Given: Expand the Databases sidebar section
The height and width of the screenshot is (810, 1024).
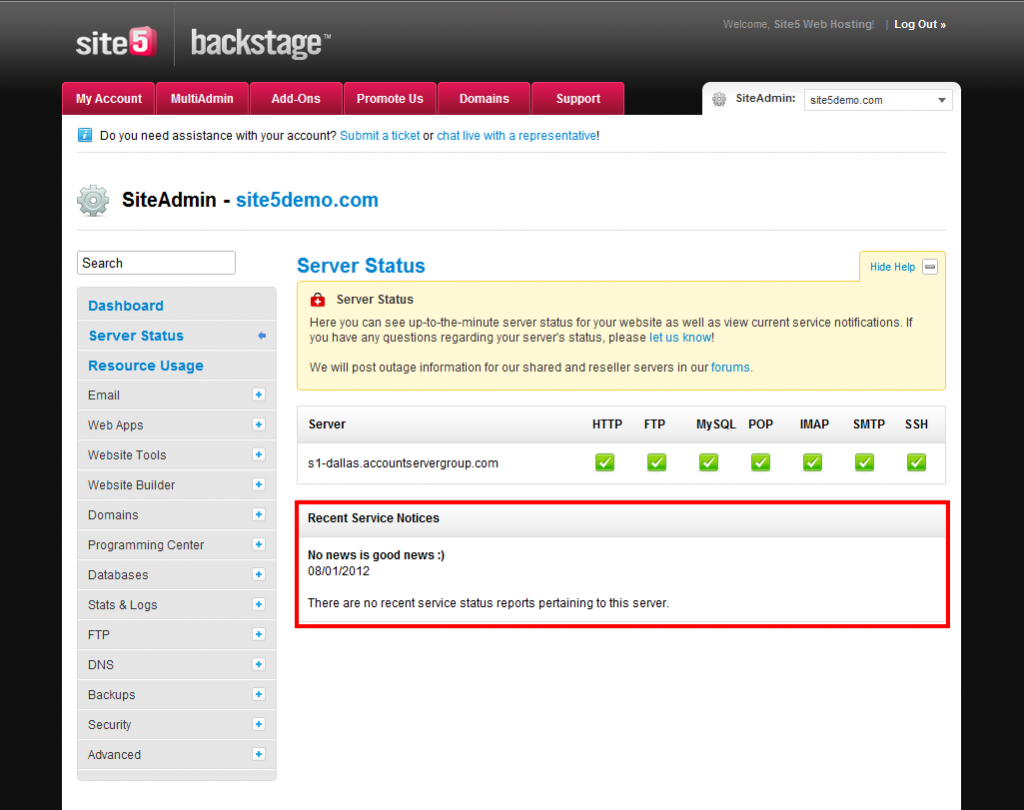Looking at the screenshot, I should pos(259,574).
